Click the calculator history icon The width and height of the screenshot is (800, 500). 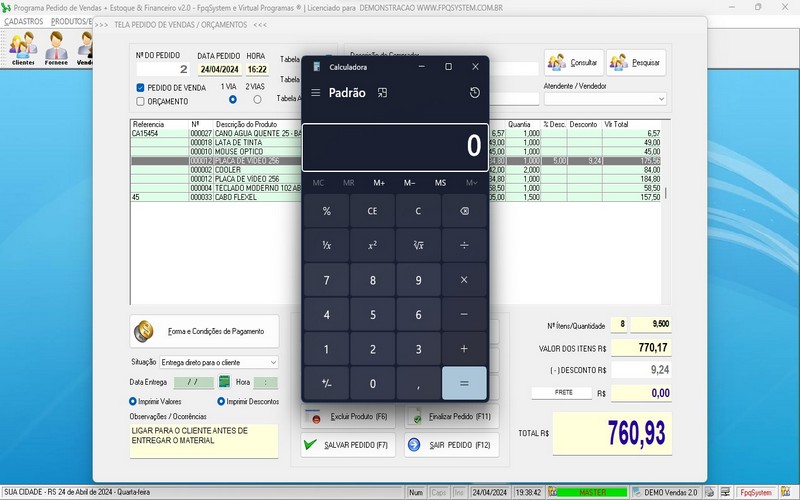(x=474, y=93)
